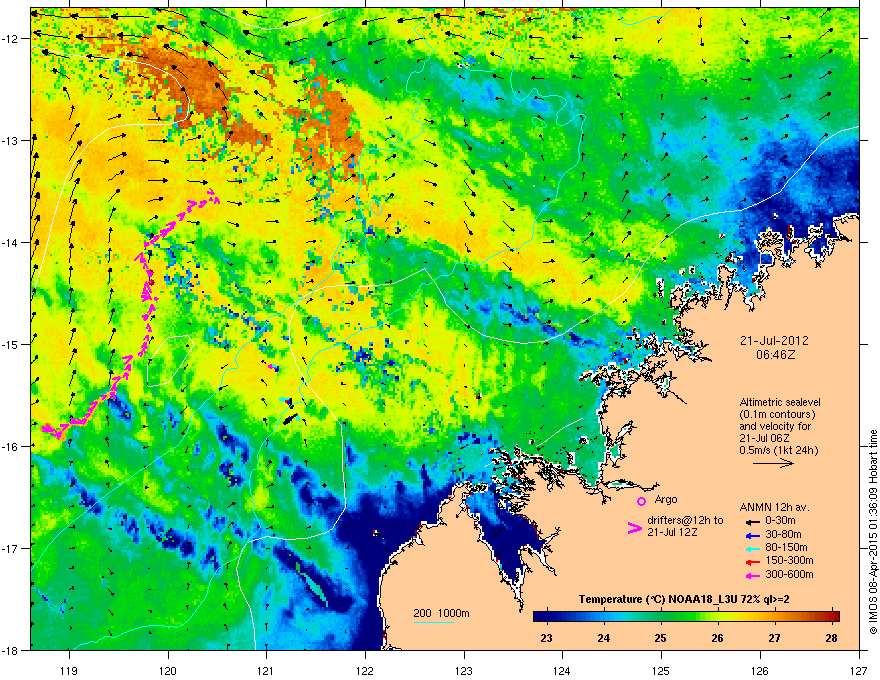
Task: Click the 123 longitude axis label
Action: point(464,670)
